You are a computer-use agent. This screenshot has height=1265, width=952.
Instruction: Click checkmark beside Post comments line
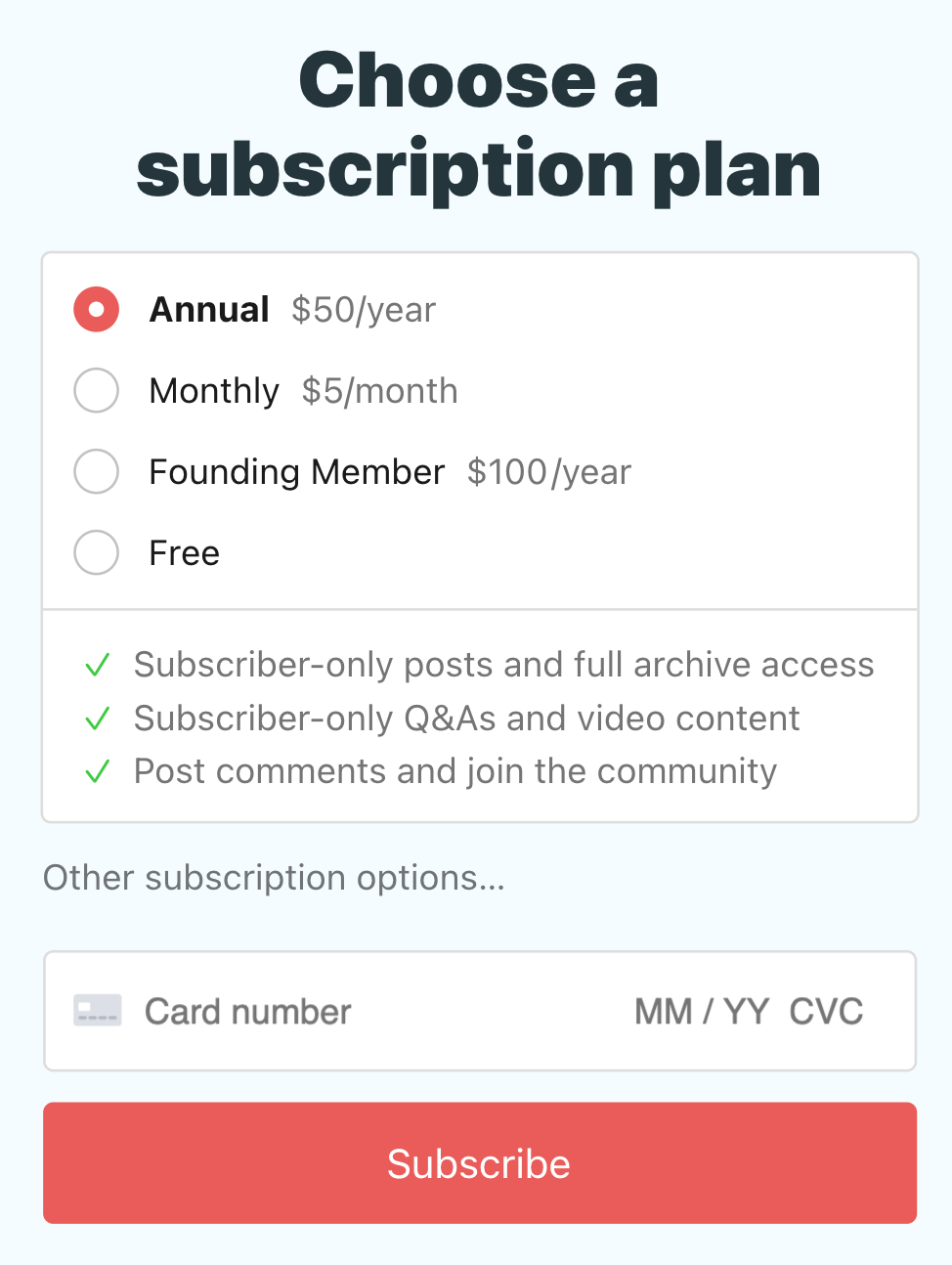(98, 772)
